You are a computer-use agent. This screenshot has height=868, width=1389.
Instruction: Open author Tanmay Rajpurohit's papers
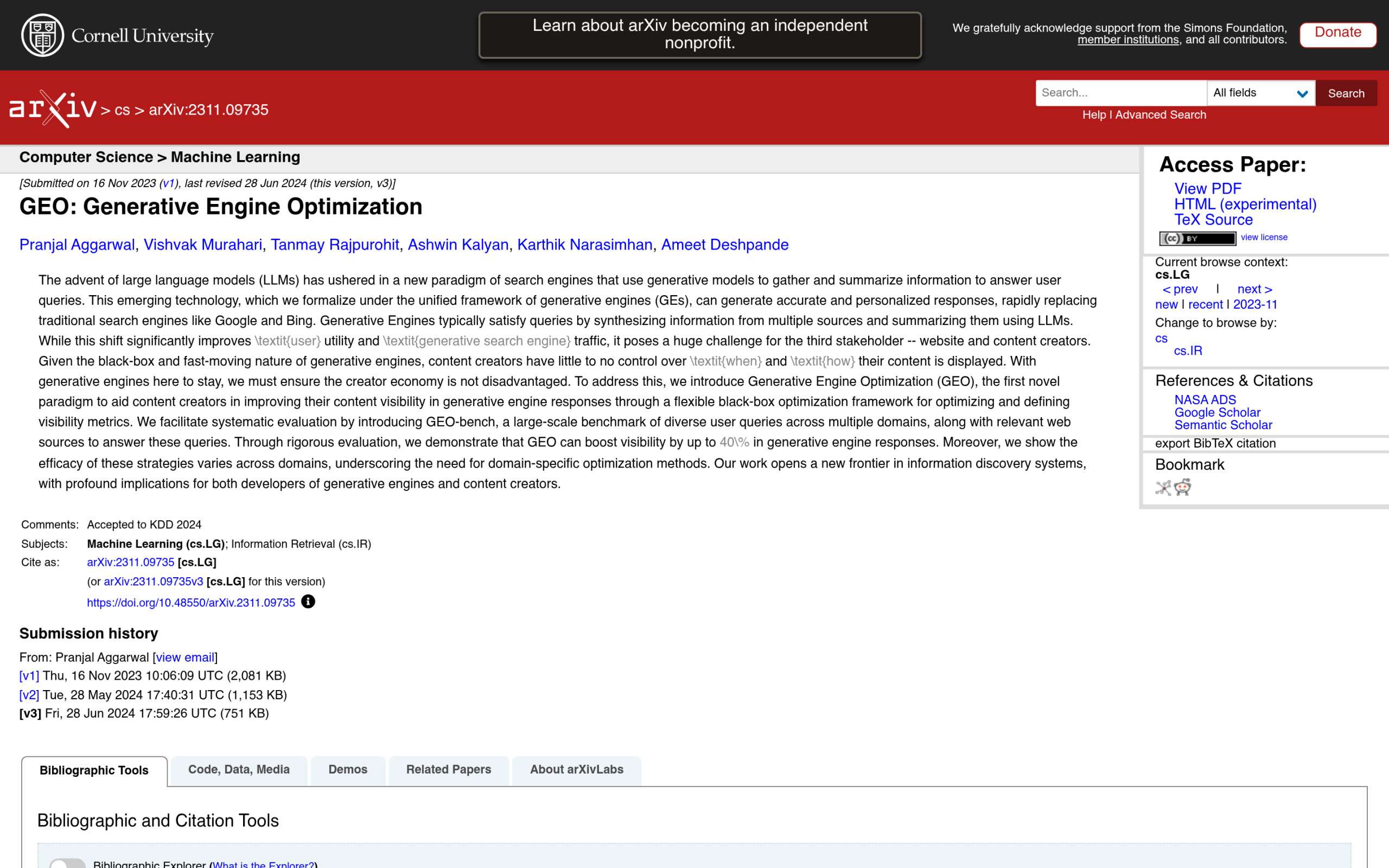click(335, 245)
